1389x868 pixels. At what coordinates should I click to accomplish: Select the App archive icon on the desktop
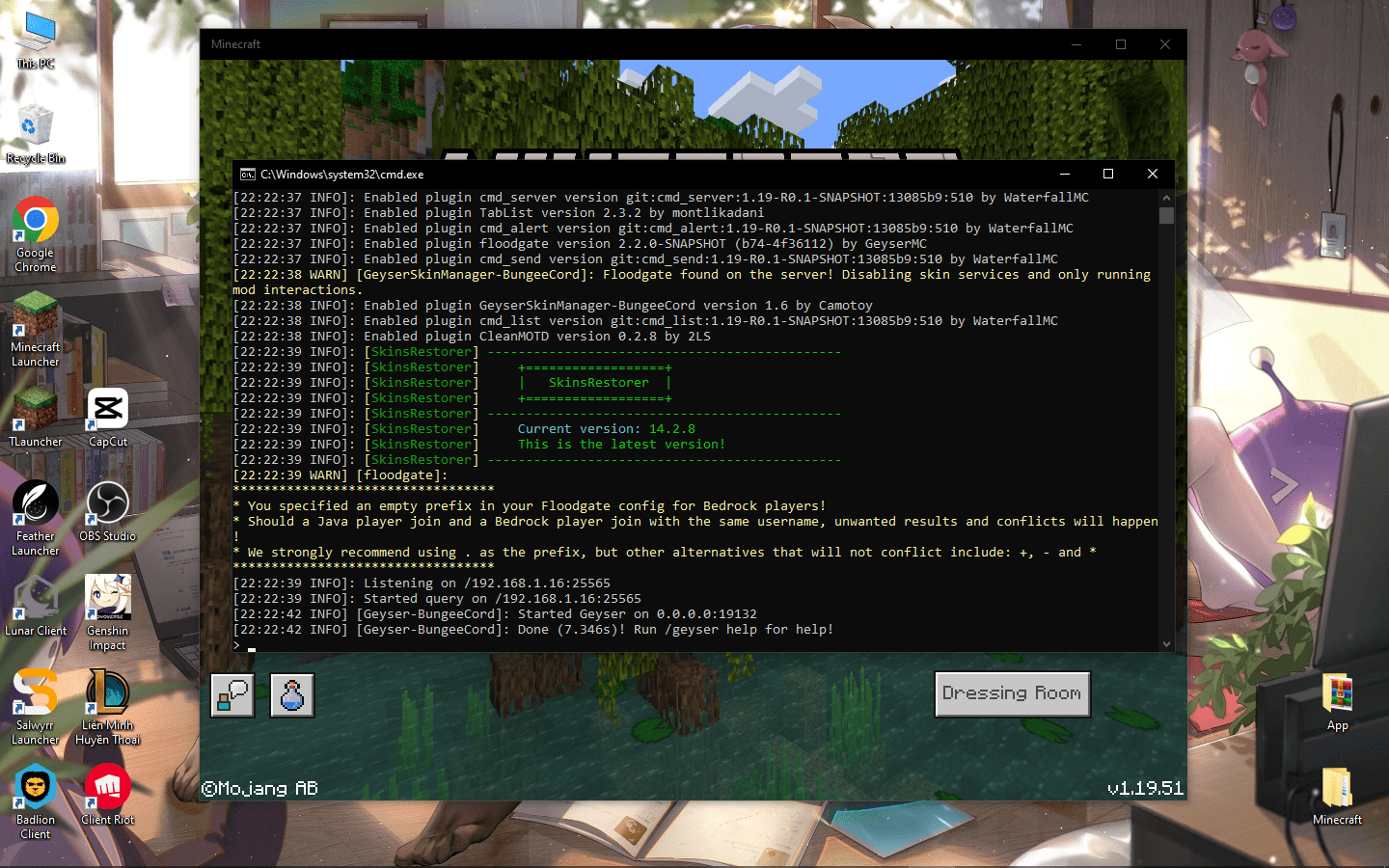point(1338,703)
